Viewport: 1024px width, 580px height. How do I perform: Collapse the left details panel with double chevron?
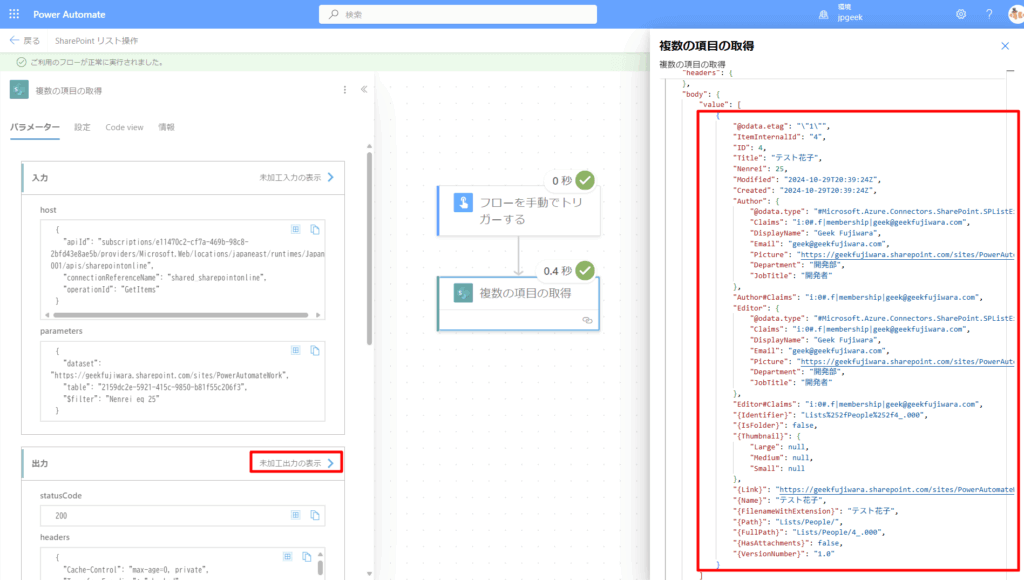(x=364, y=89)
